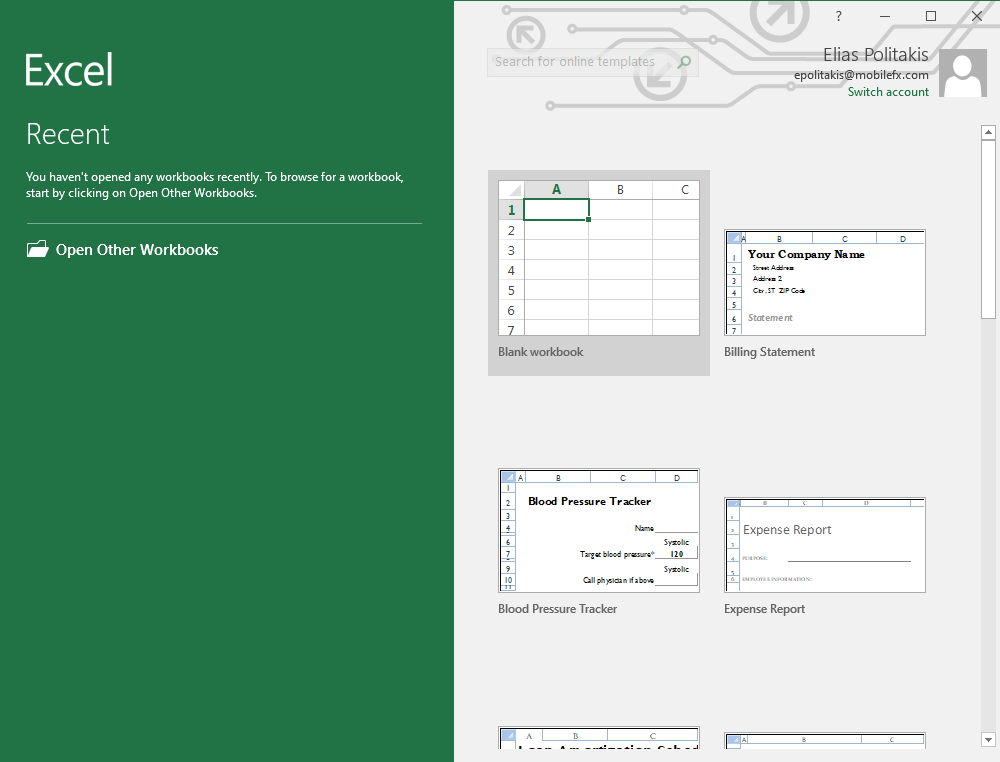Click the folder icon beside Open Other Workbooks
The height and width of the screenshot is (762, 1000).
tap(38, 249)
